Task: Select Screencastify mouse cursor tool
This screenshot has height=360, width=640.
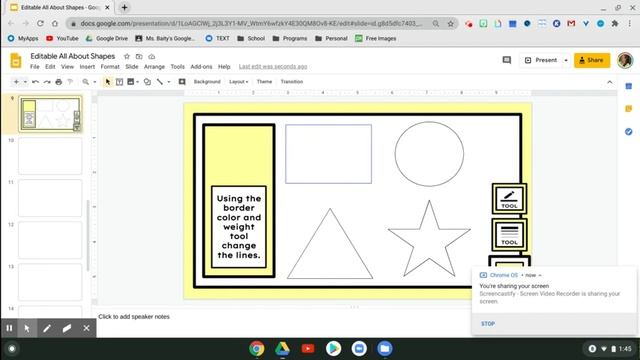Action: point(27,328)
